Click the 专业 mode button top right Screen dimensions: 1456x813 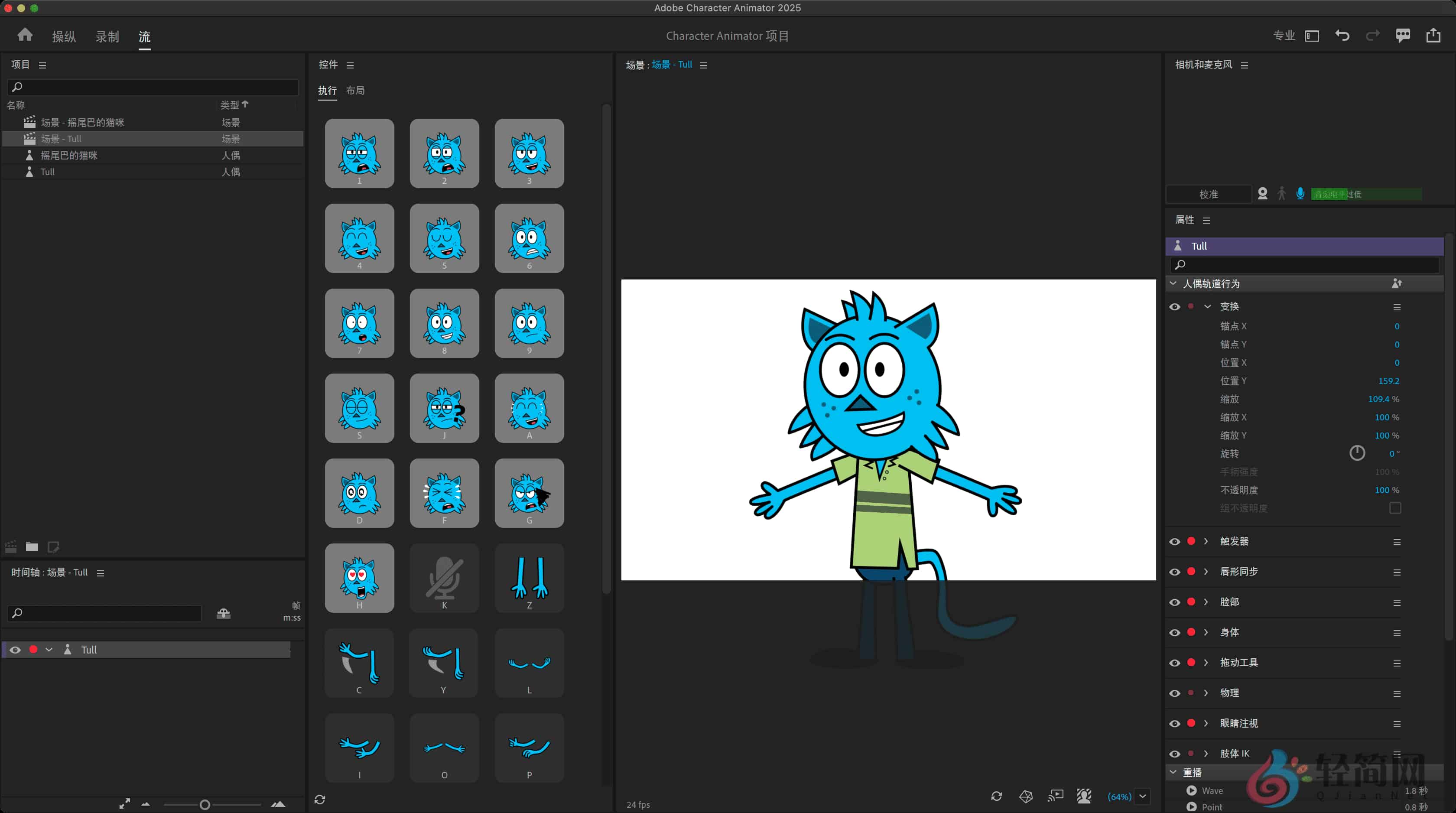point(1284,35)
